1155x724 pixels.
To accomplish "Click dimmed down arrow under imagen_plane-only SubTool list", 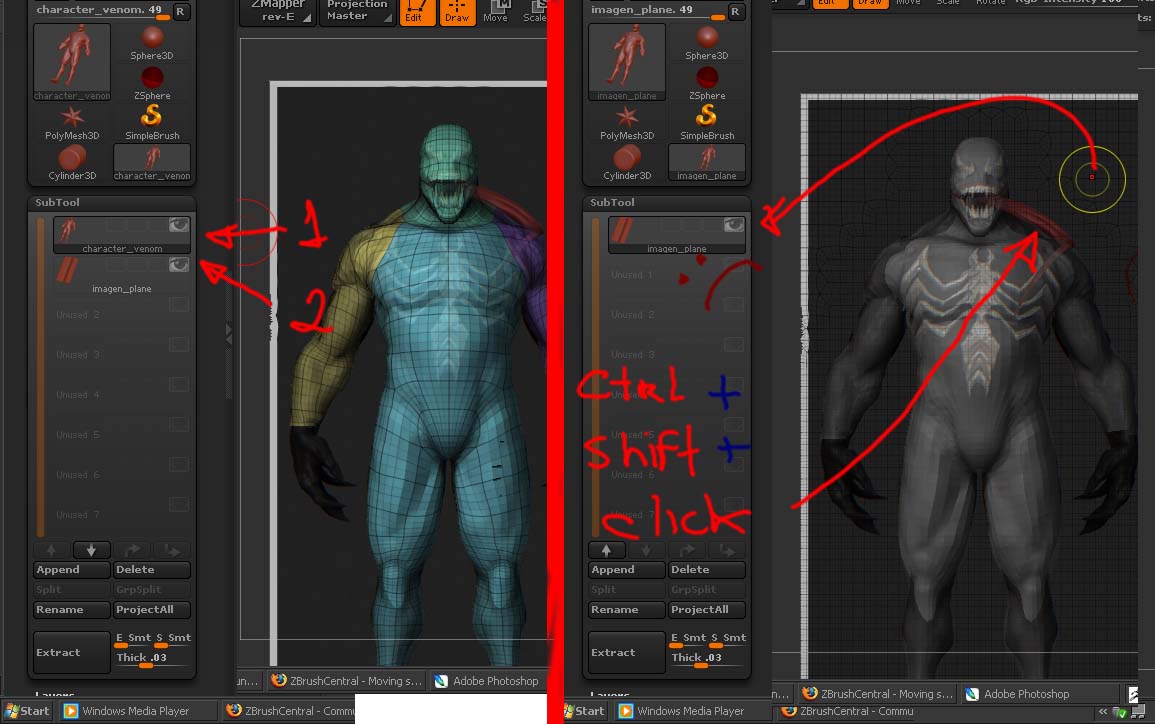I will click(x=646, y=550).
